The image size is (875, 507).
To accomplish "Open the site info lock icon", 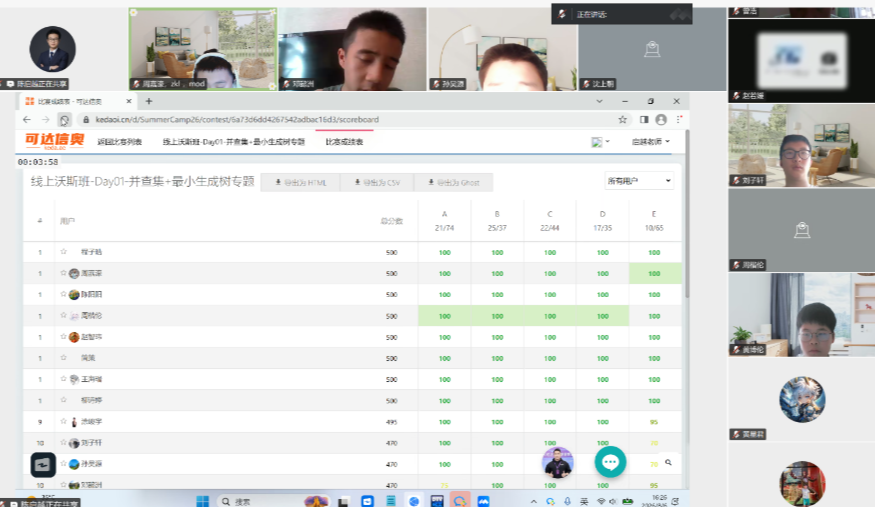I will [86, 119].
